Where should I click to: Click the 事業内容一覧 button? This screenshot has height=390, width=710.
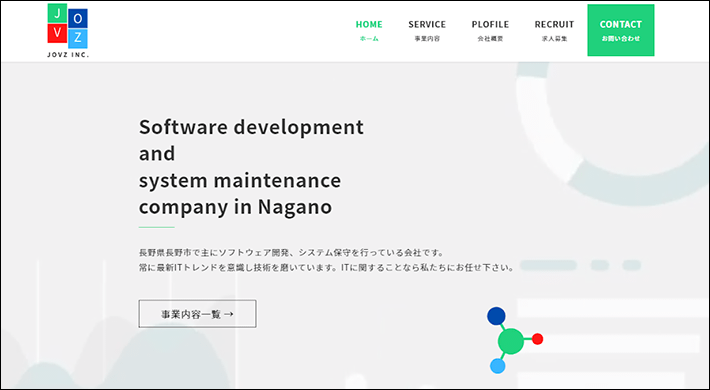click(x=197, y=313)
